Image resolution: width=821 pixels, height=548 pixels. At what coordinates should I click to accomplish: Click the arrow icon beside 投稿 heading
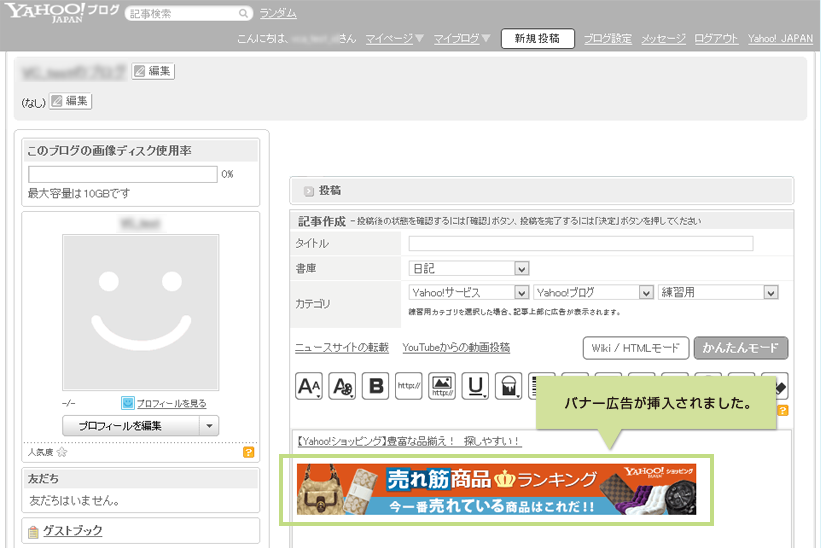point(309,191)
